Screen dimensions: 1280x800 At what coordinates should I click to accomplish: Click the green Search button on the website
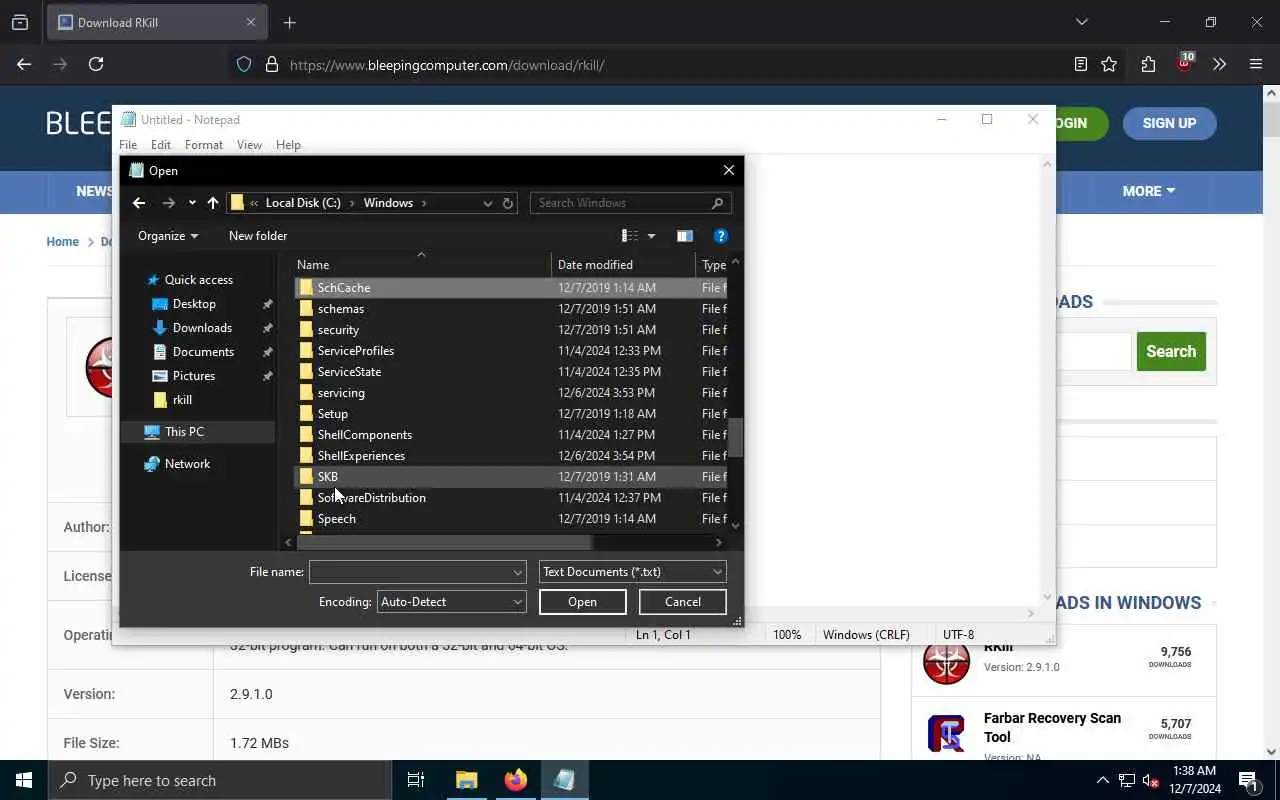click(1171, 351)
